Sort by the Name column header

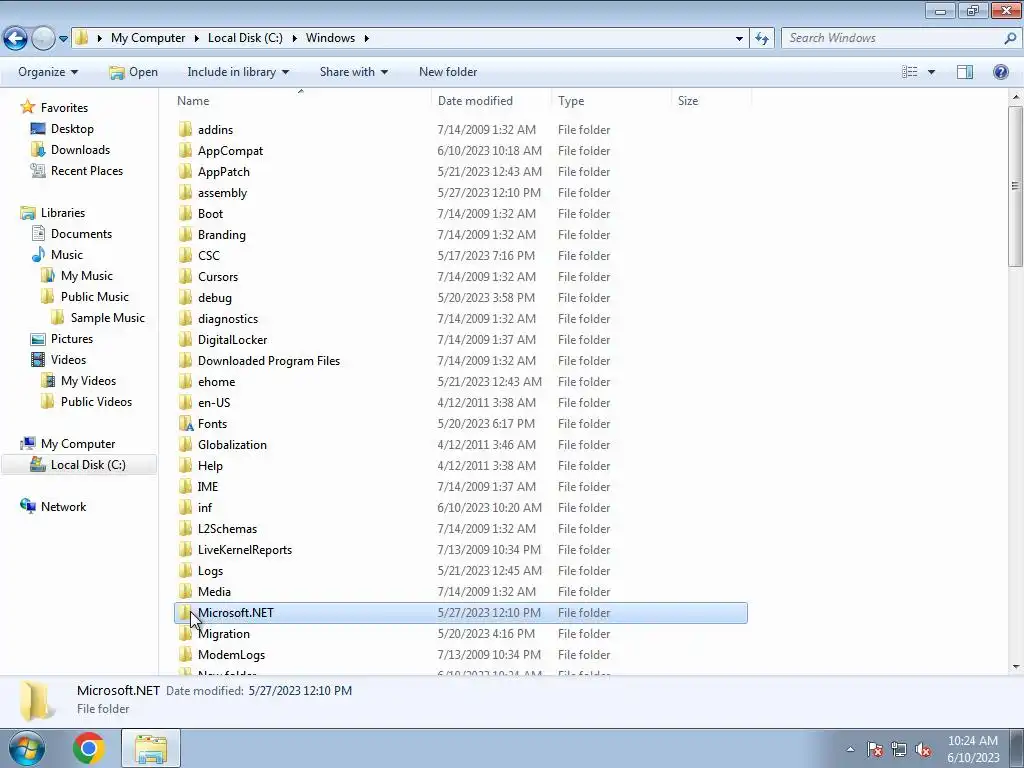click(x=193, y=101)
